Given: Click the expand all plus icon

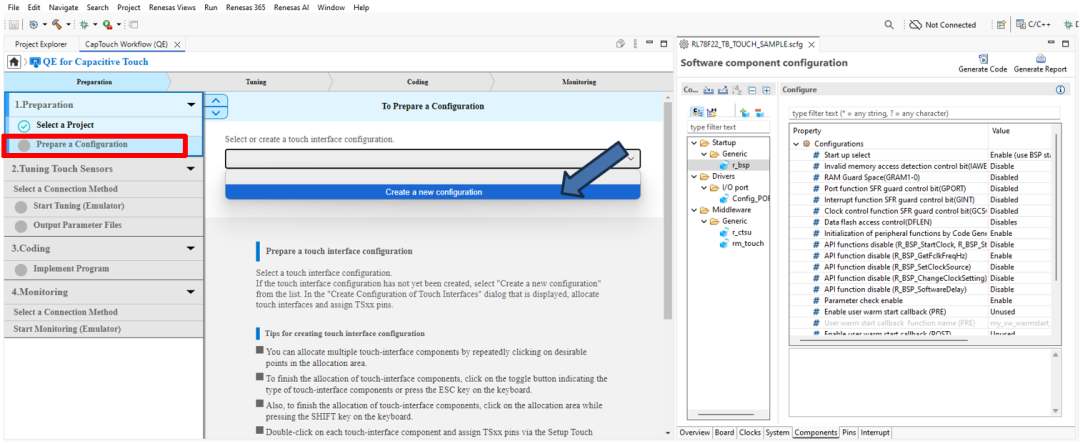Looking at the screenshot, I should tap(765, 90).
